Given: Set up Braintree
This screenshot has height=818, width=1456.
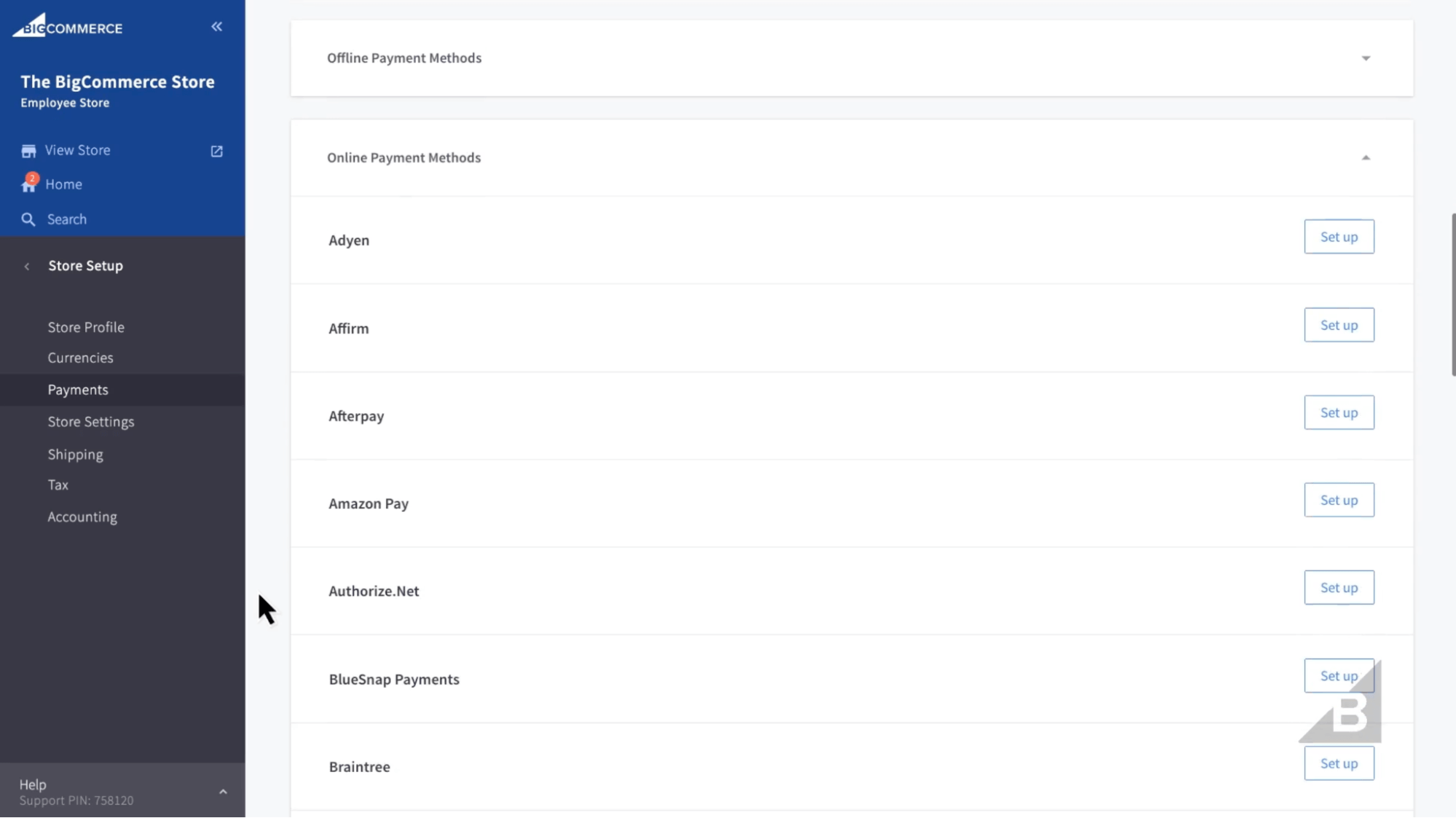Looking at the screenshot, I should 1339,763.
